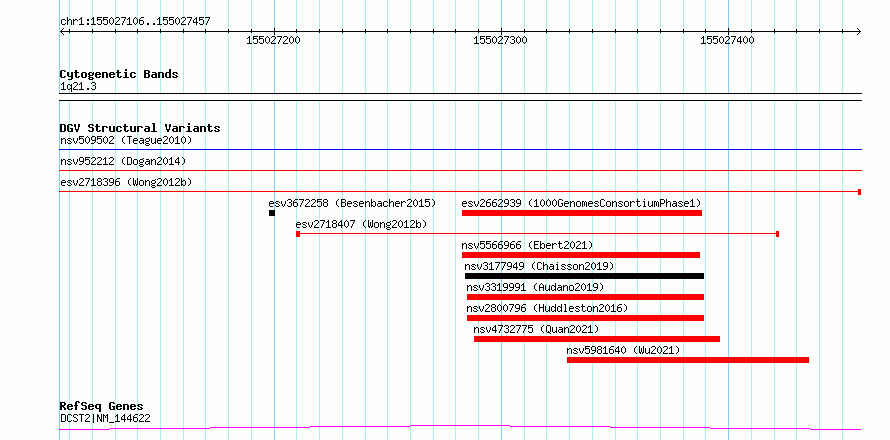Image resolution: width=890 pixels, height=440 pixels.
Task: Select the 1q21.3 band label
Action: 78,87
